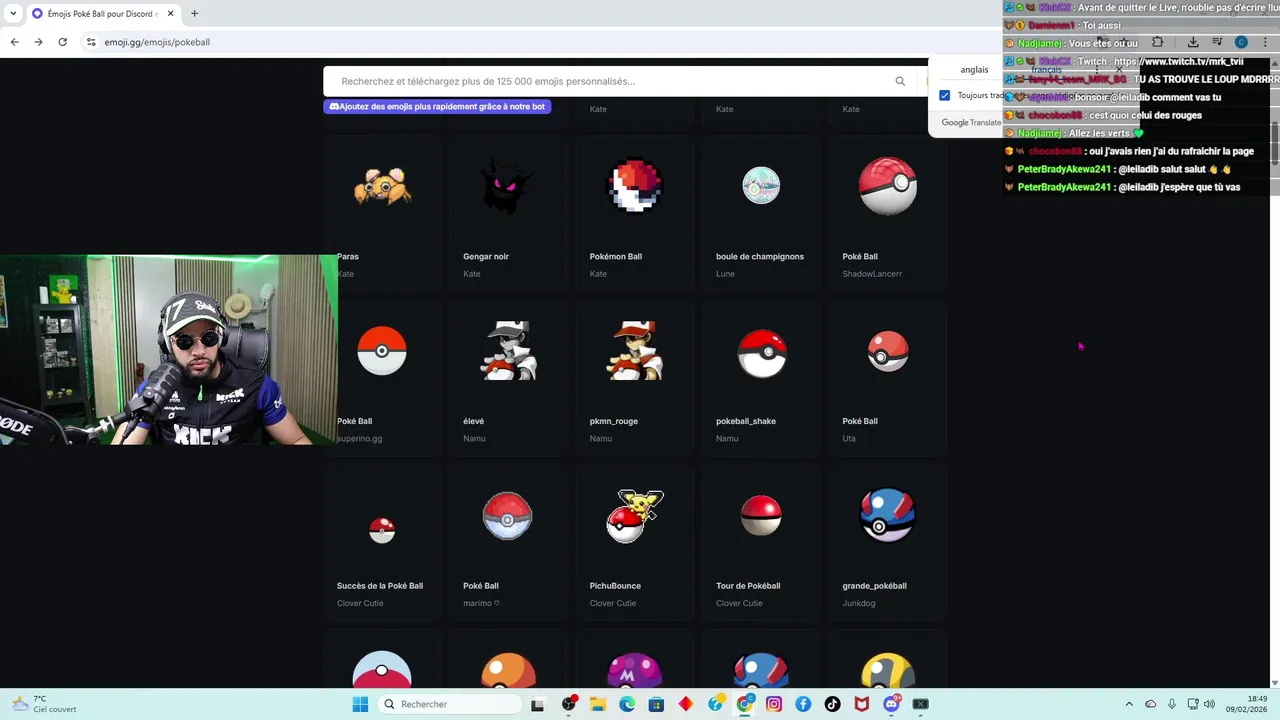Click the volume icon in system tray
This screenshot has height=720, width=1280.
pos(1209,704)
